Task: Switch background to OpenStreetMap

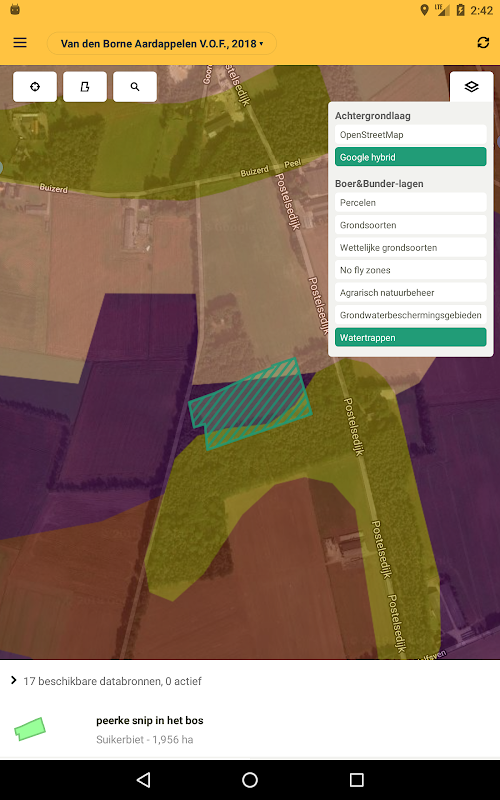Action: click(411, 135)
